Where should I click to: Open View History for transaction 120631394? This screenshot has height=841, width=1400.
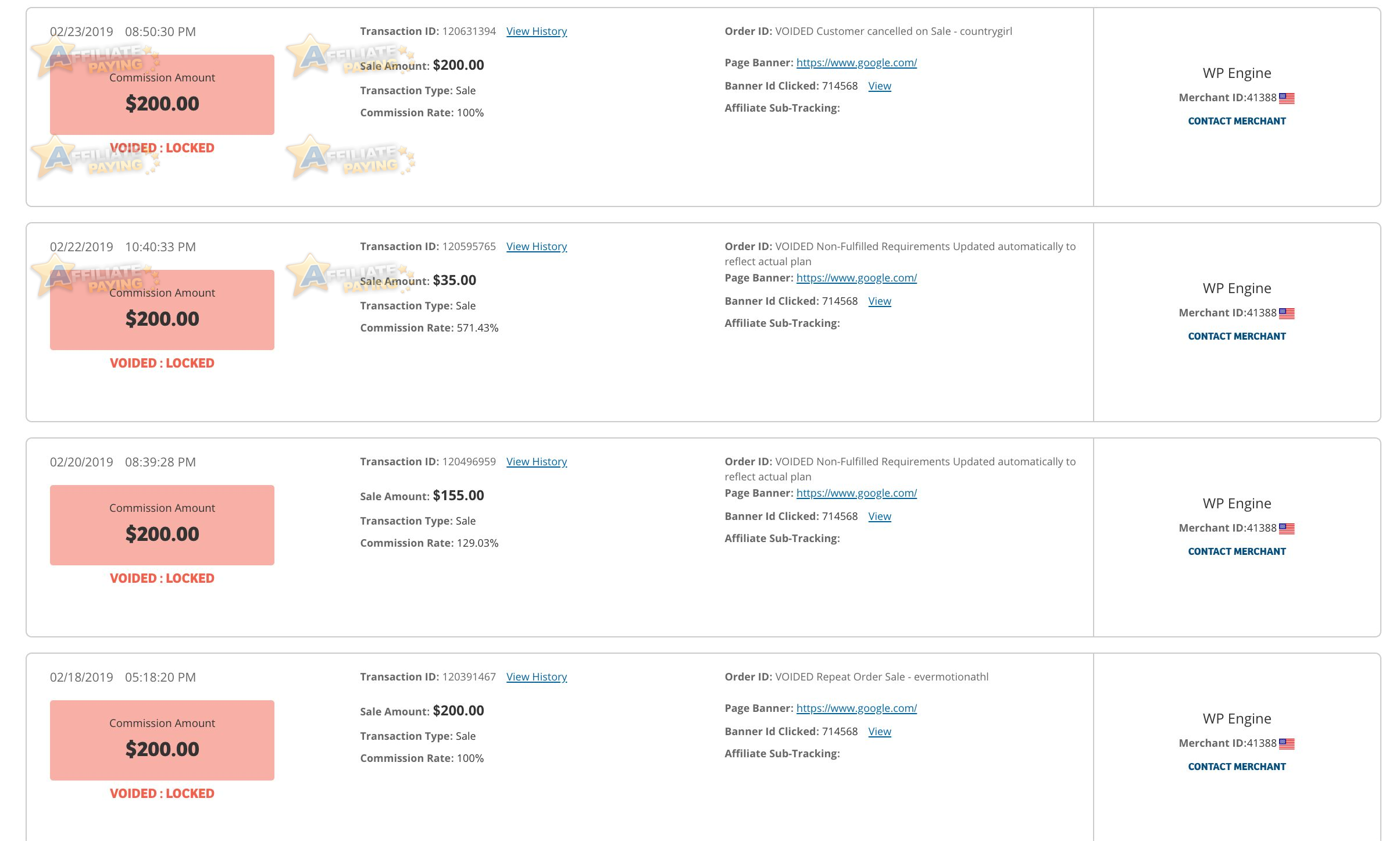[x=537, y=31]
